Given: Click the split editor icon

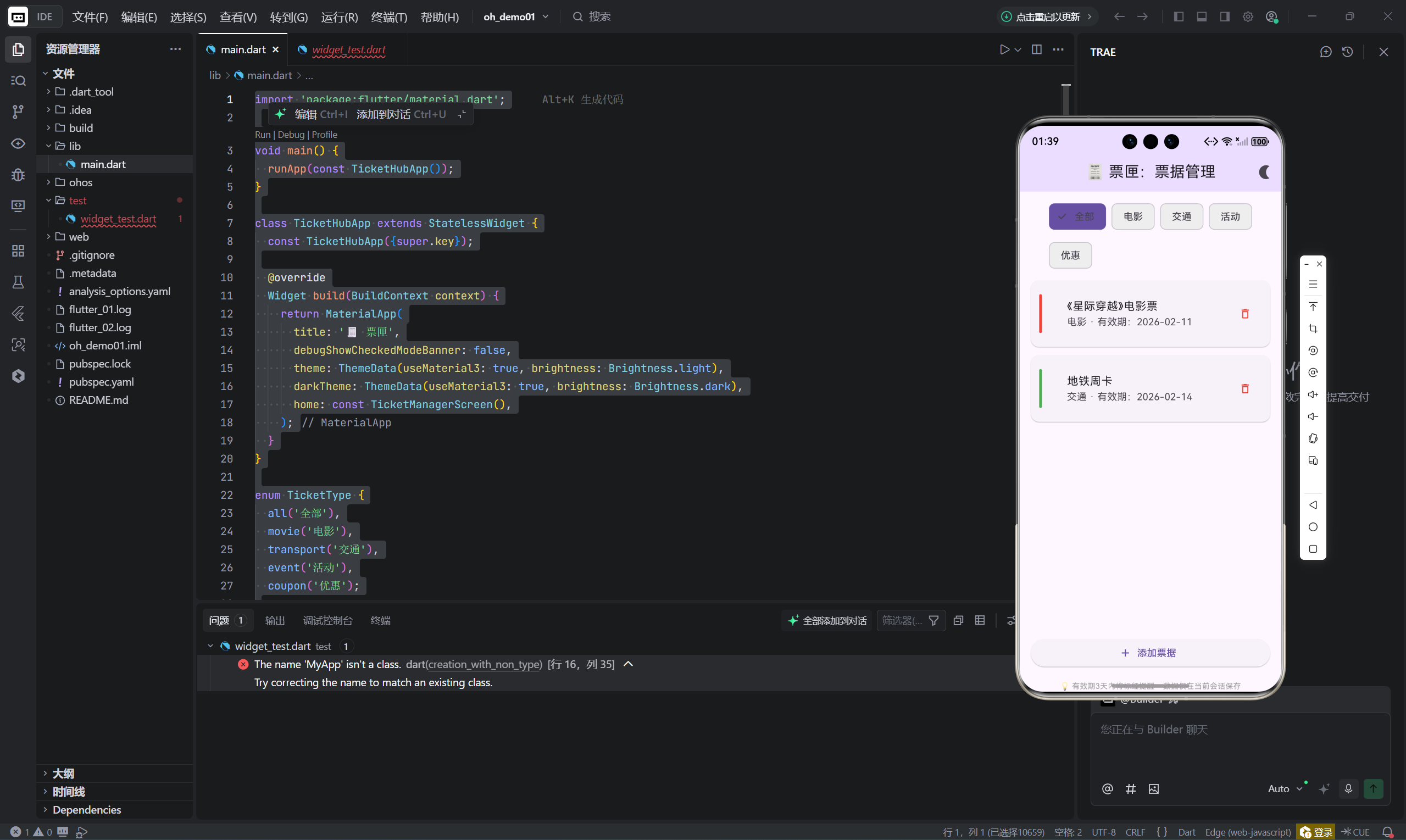Looking at the screenshot, I should 1036,50.
